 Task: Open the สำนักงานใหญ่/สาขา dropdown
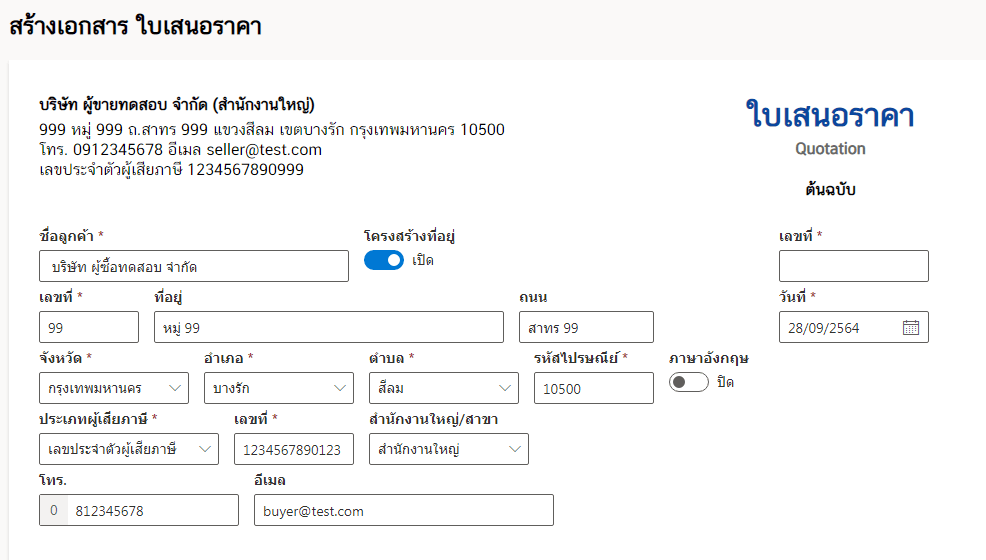click(x=448, y=449)
